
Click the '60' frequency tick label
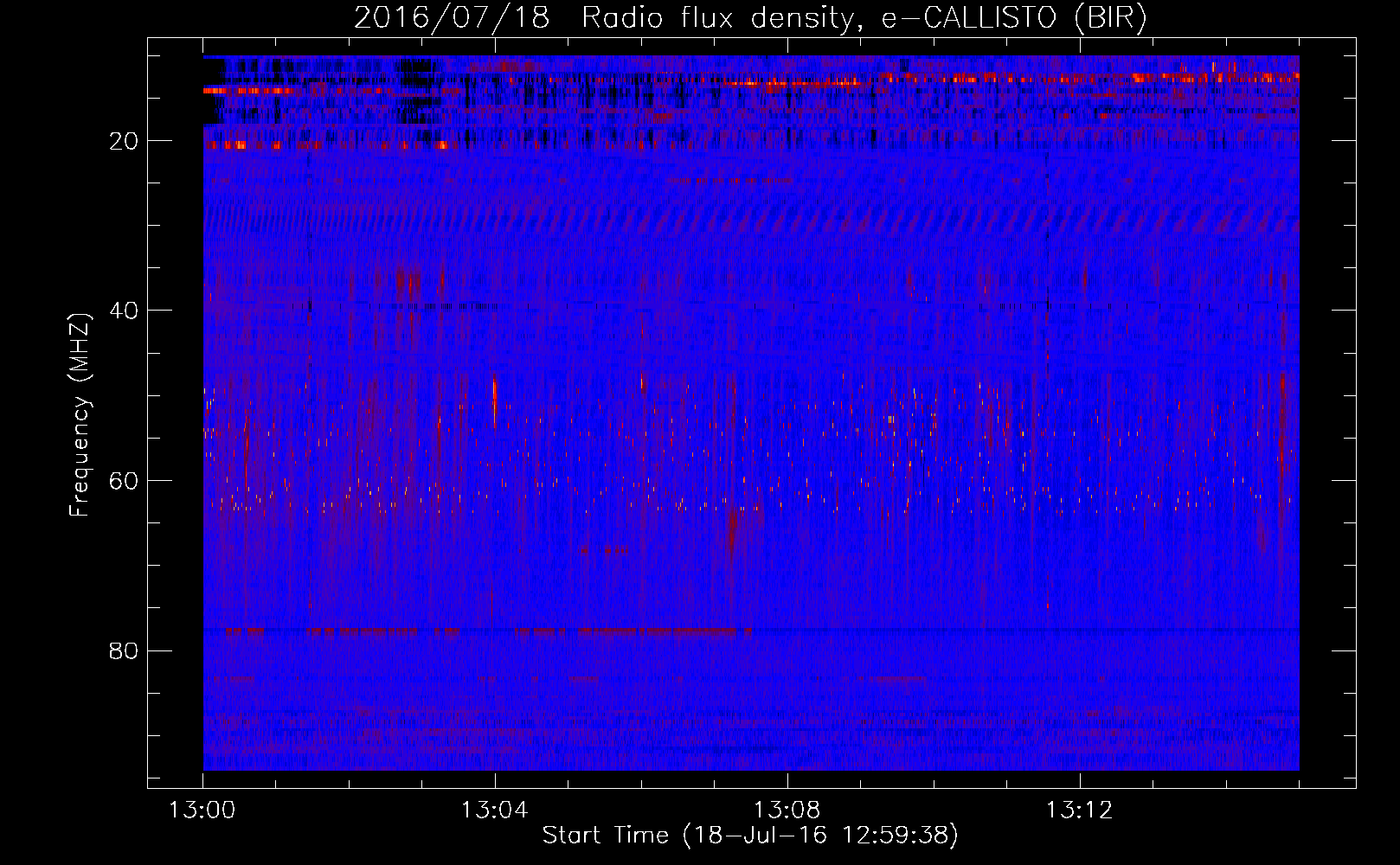coord(125,481)
